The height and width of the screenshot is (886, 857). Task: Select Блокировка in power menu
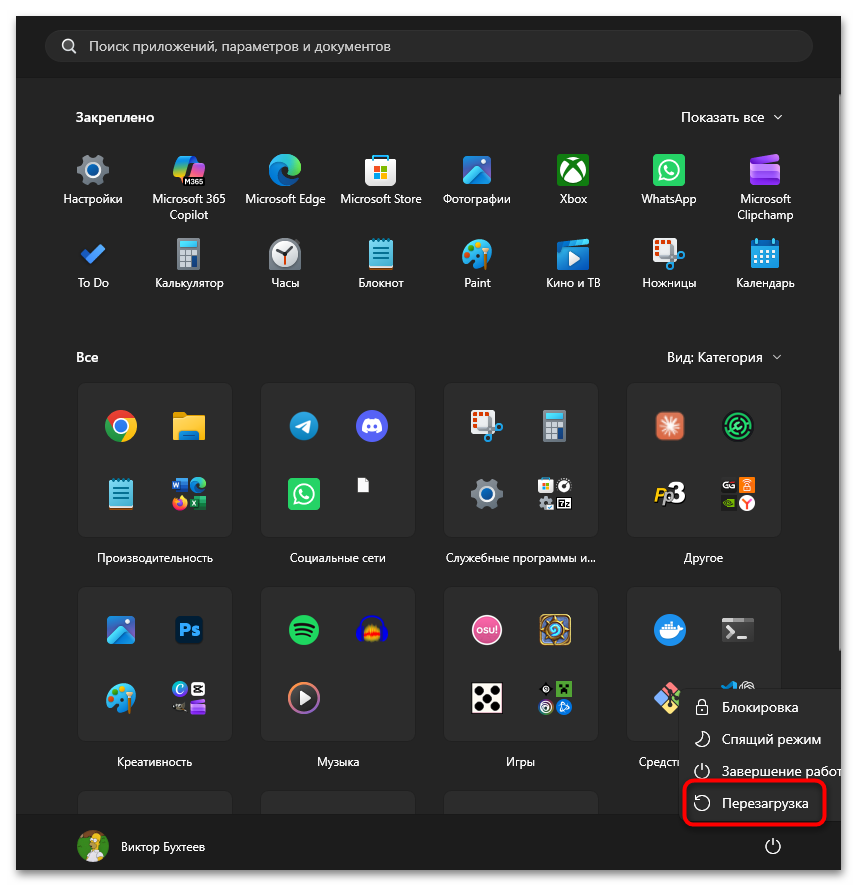click(x=759, y=707)
